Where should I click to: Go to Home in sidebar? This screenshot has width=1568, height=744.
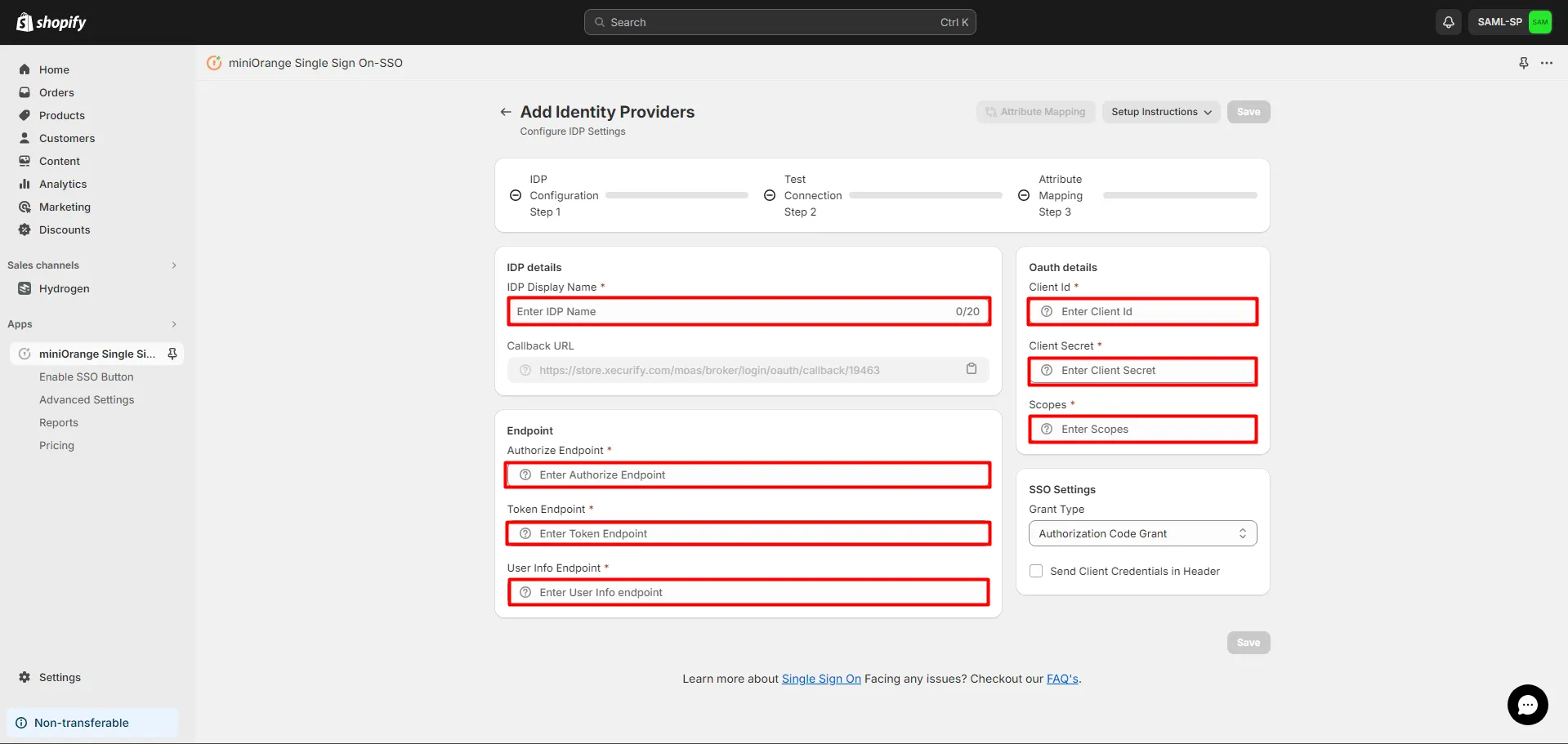(54, 69)
